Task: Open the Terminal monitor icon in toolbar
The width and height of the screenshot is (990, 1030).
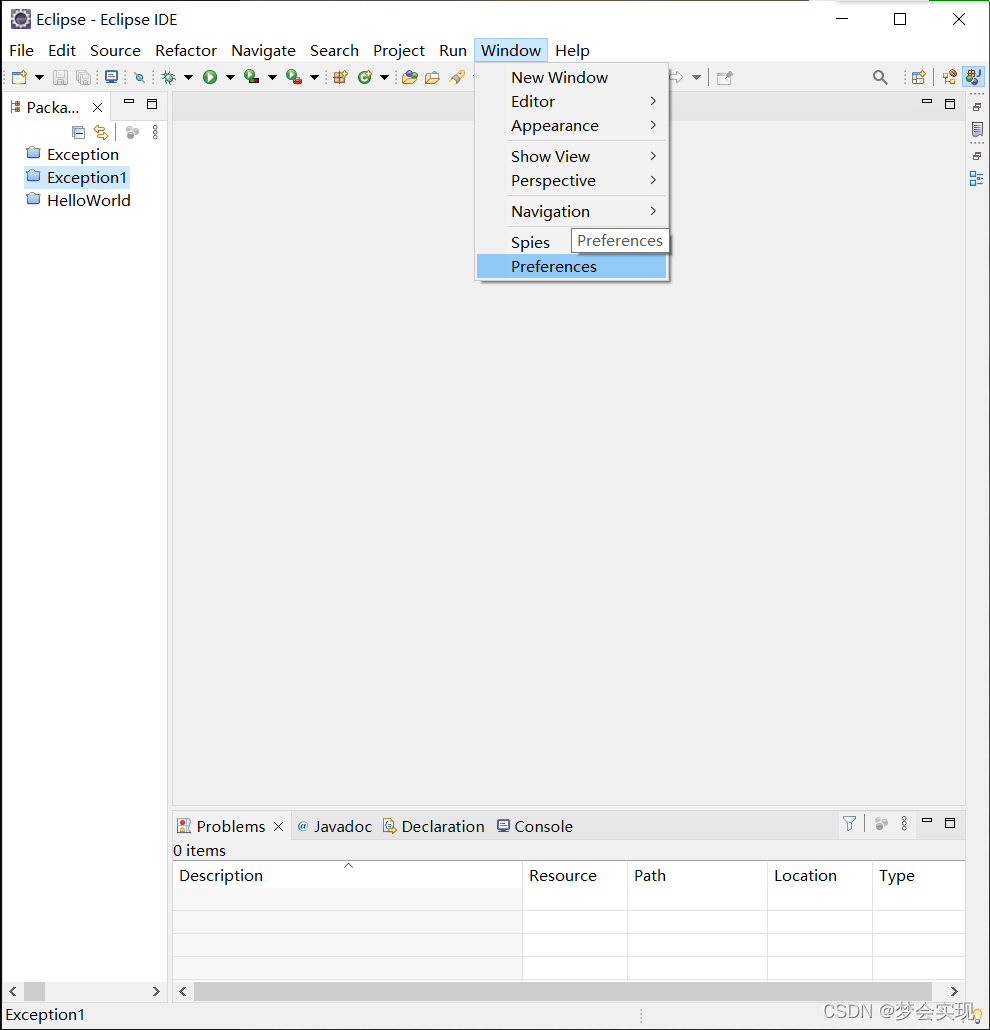Action: point(112,78)
